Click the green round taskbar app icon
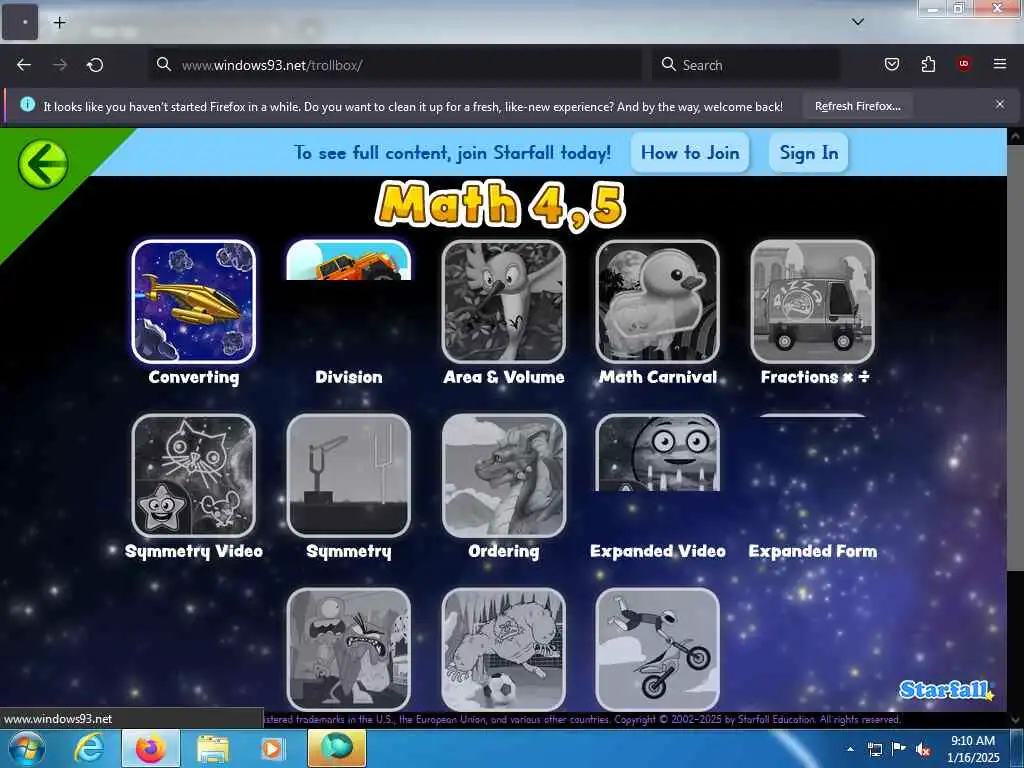 (336, 748)
